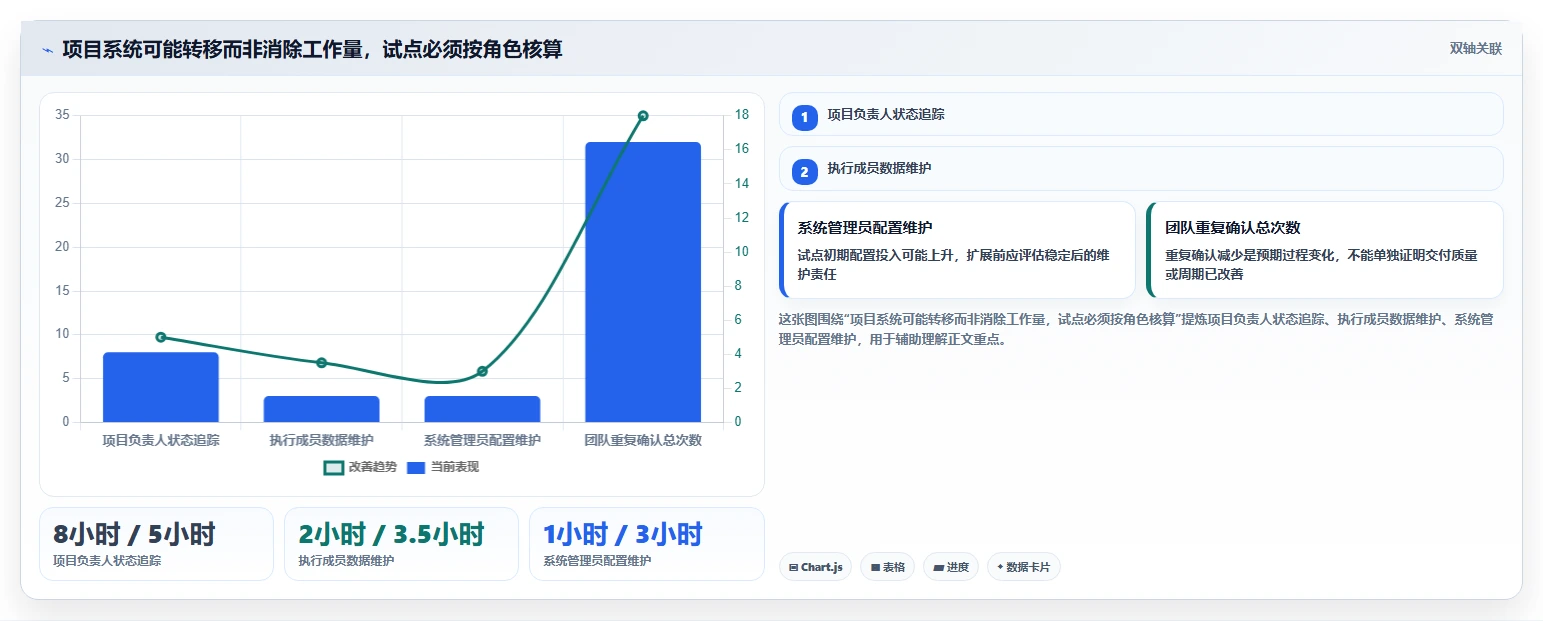The height and width of the screenshot is (621, 1543).
Task: Select the 进度 tag
Action: click(x=951, y=567)
